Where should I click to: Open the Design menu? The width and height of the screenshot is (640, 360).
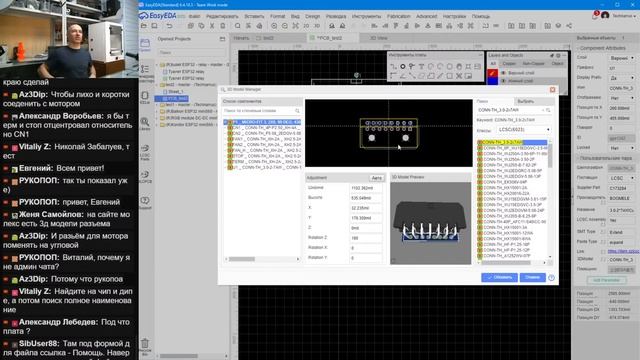pyautogui.click(x=312, y=16)
